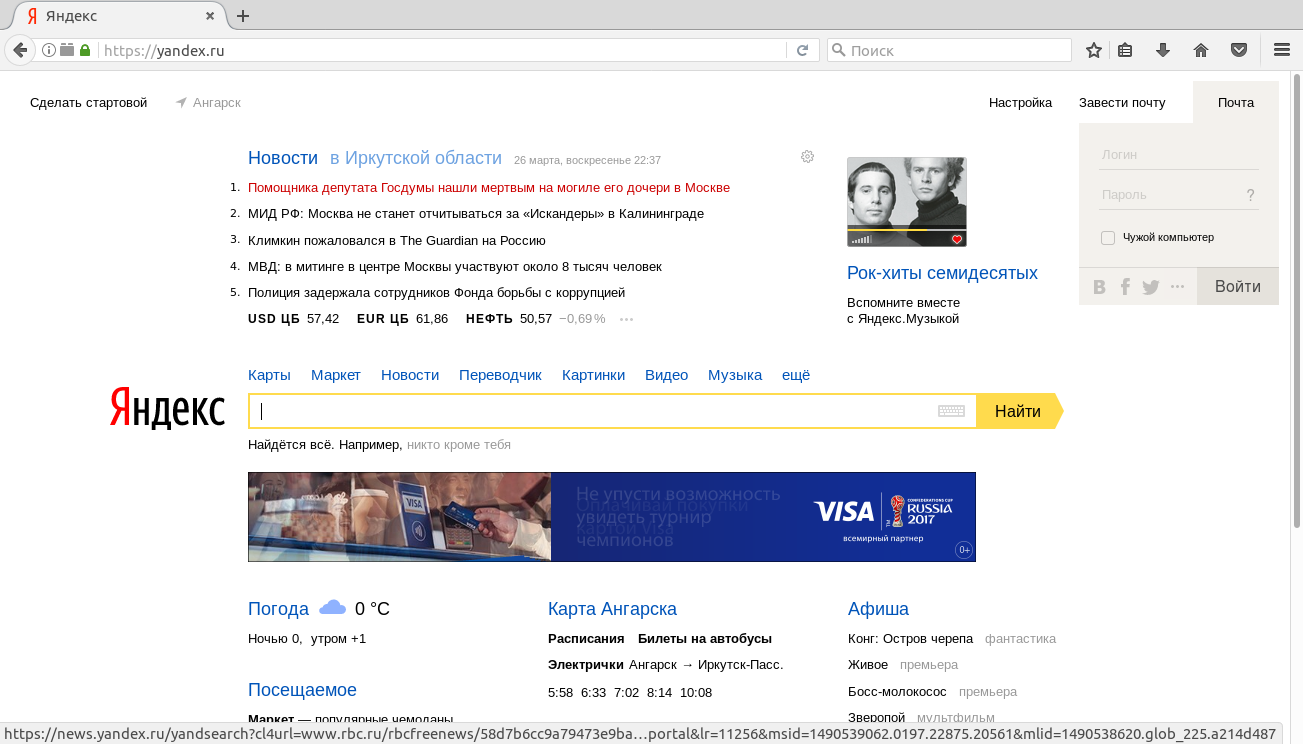Go back with the browser back arrow

click(19, 50)
